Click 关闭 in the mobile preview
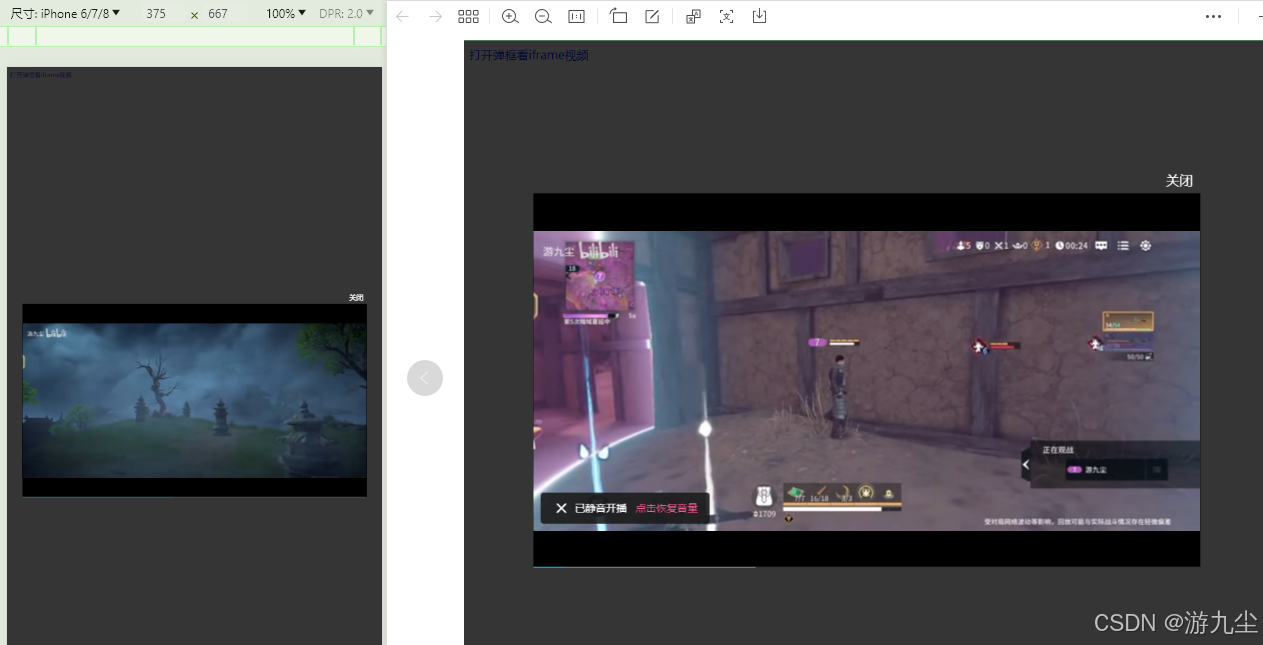This screenshot has width=1263, height=645. [356, 298]
